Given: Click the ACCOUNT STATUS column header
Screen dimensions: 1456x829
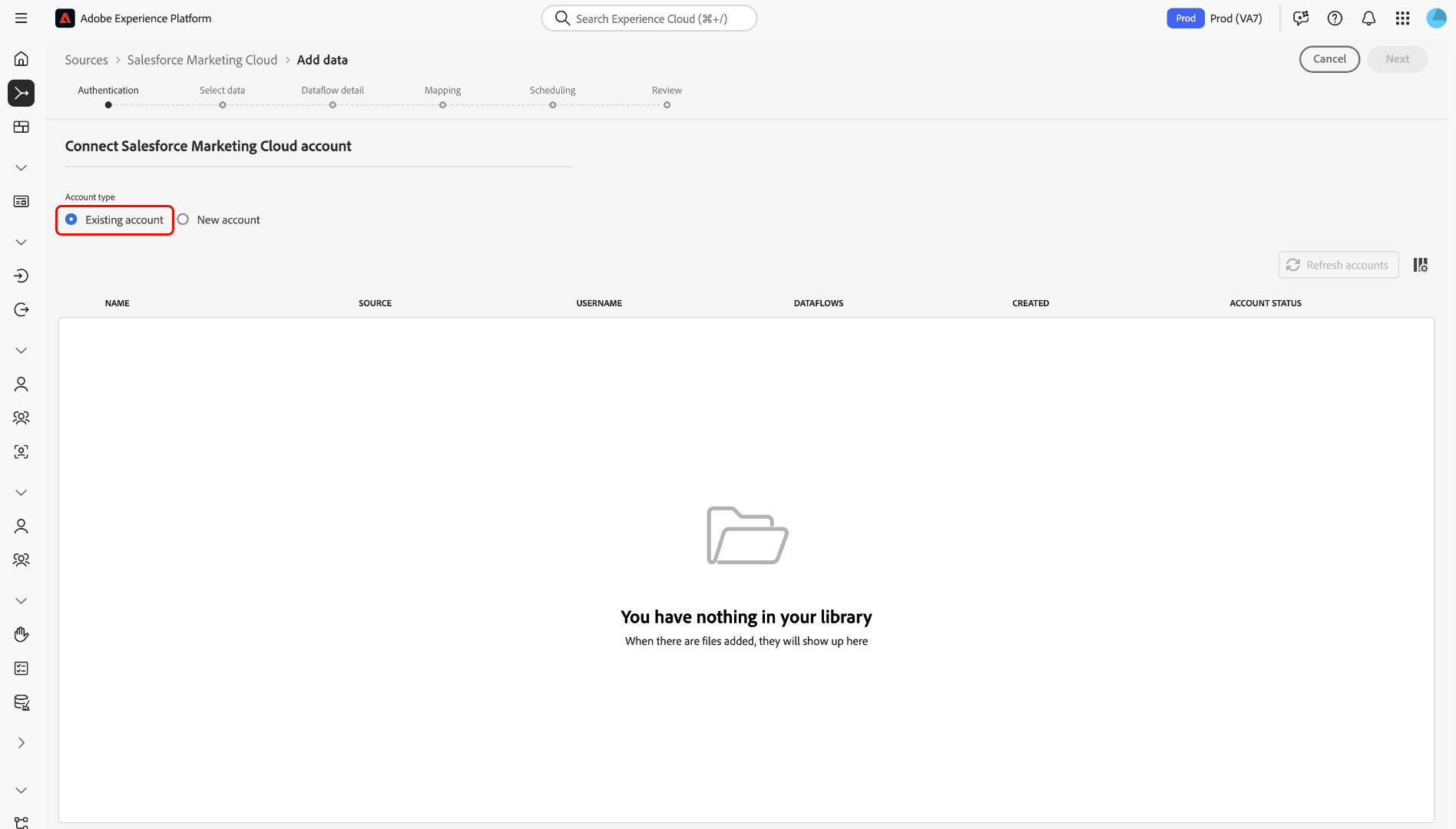Looking at the screenshot, I should [x=1266, y=303].
